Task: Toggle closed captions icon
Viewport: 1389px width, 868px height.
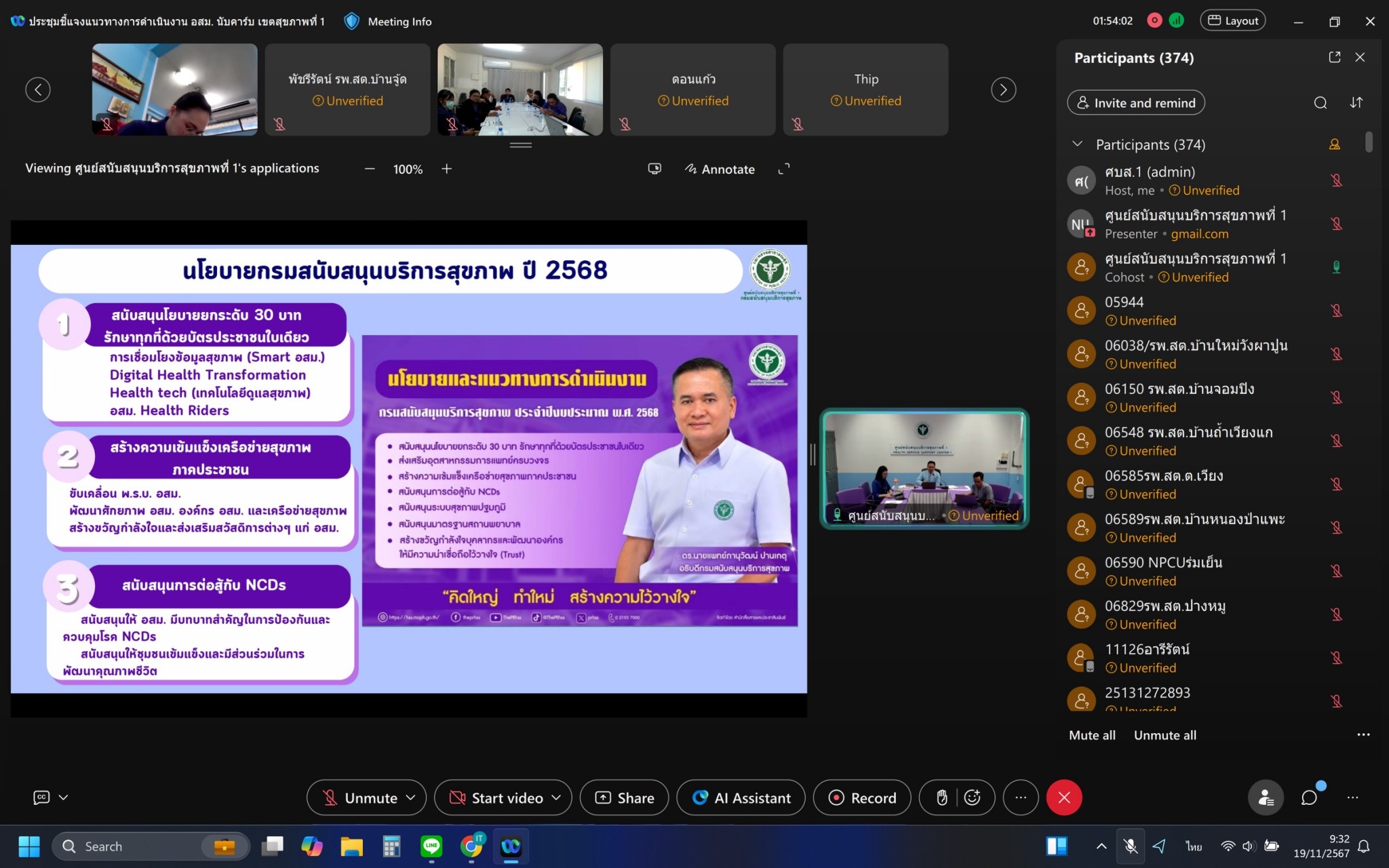Action: click(41, 797)
